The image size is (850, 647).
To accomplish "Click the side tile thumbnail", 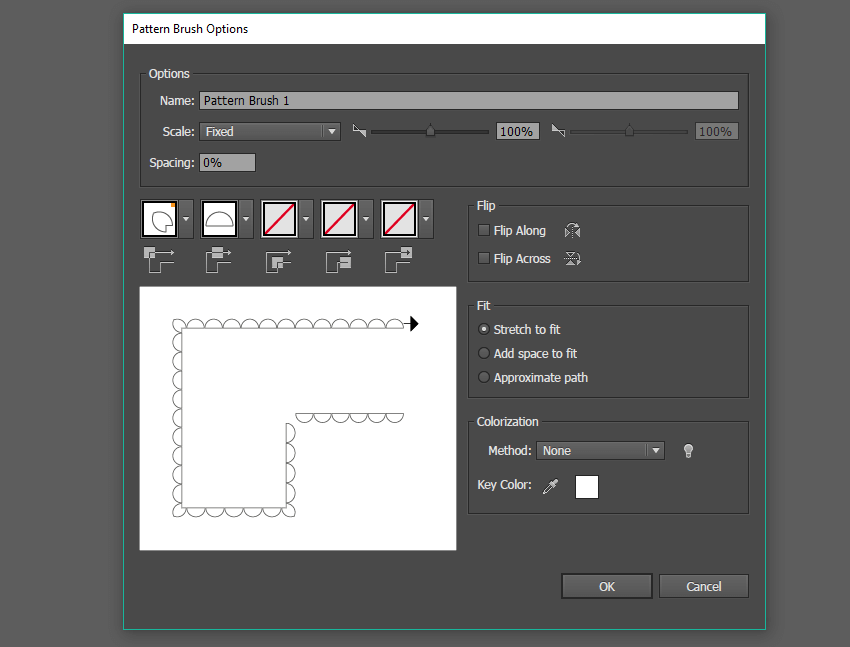I will tap(219, 218).
